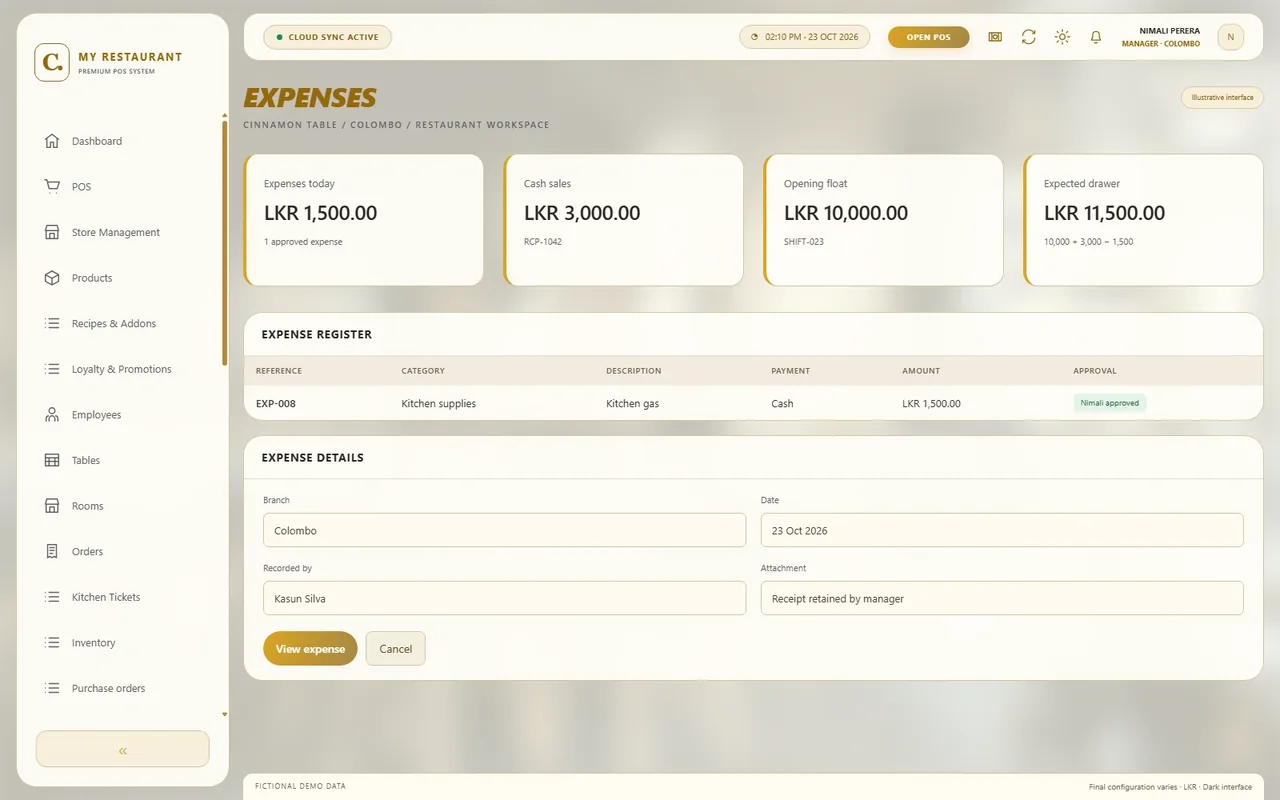Click the Rooms icon in sidebar

pos(52,506)
